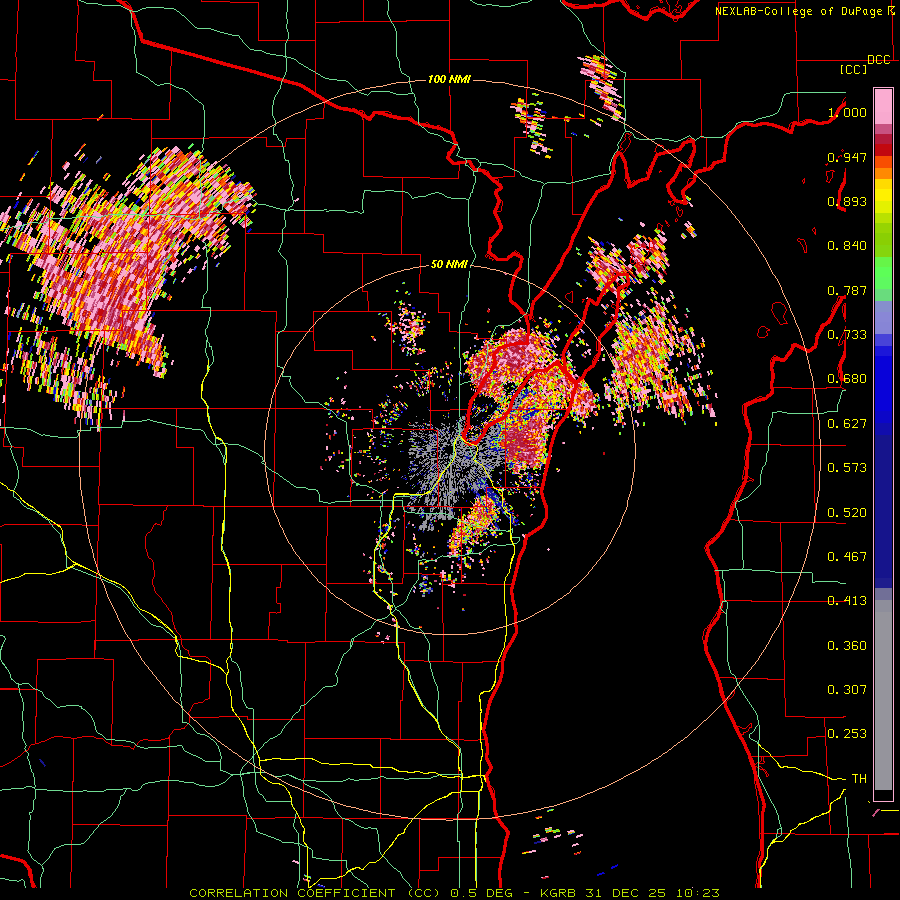The height and width of the screenshot is (900, 900).
Task: Select the 0.840 legend value
Action: click(847, 246)
